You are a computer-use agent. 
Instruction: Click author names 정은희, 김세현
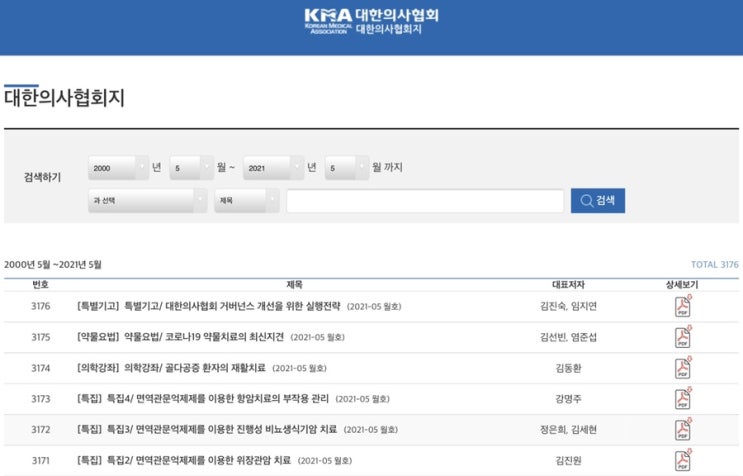pos(568,429)
